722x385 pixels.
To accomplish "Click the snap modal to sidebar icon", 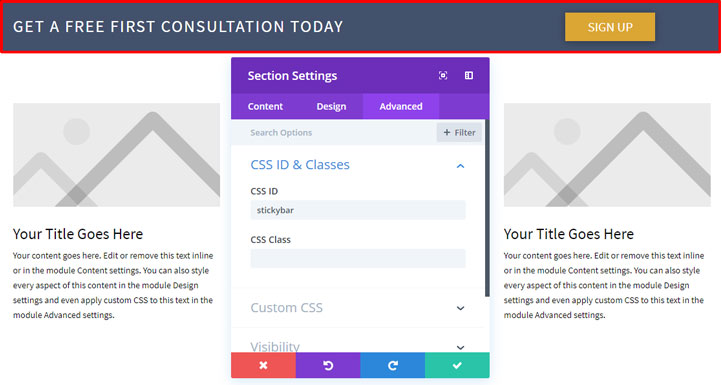I will click(469, 76).
